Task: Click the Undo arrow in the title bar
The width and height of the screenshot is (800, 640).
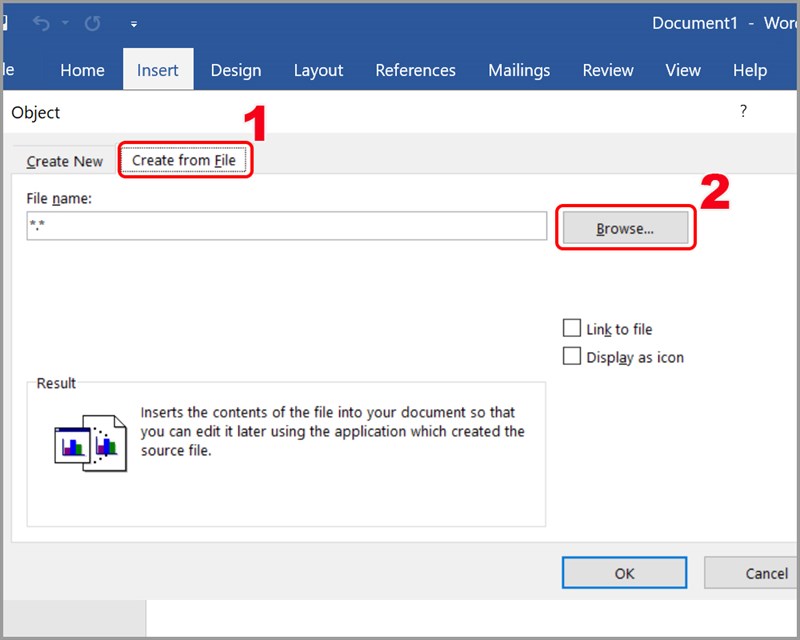Action: (x=41, y=23)
